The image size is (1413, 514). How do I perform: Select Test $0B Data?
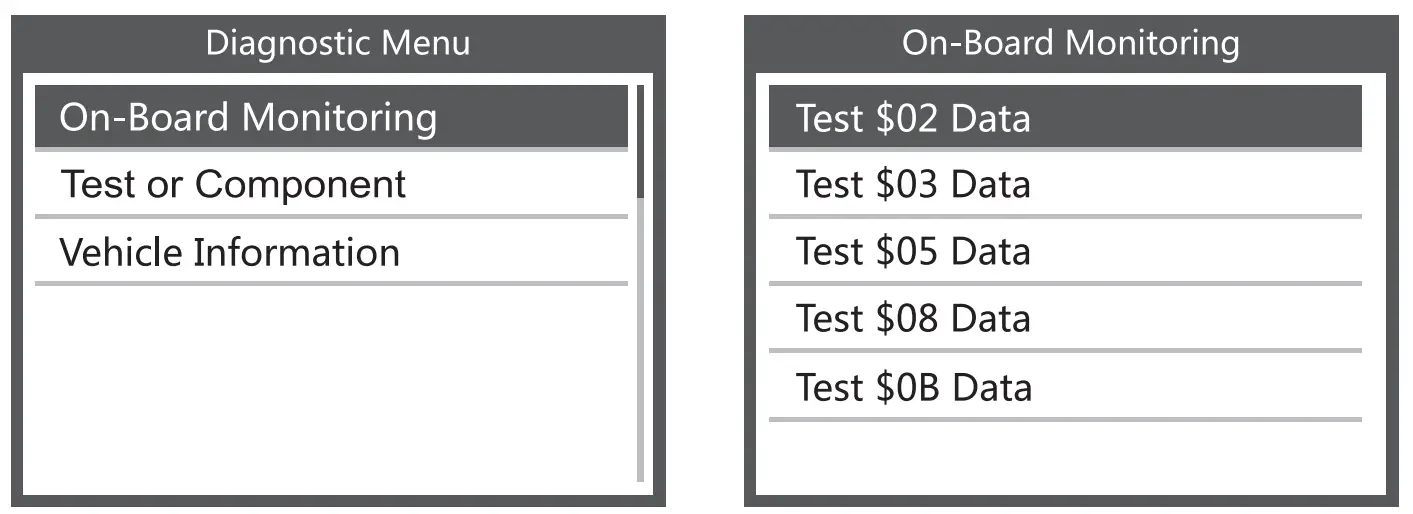point(1064,387)
